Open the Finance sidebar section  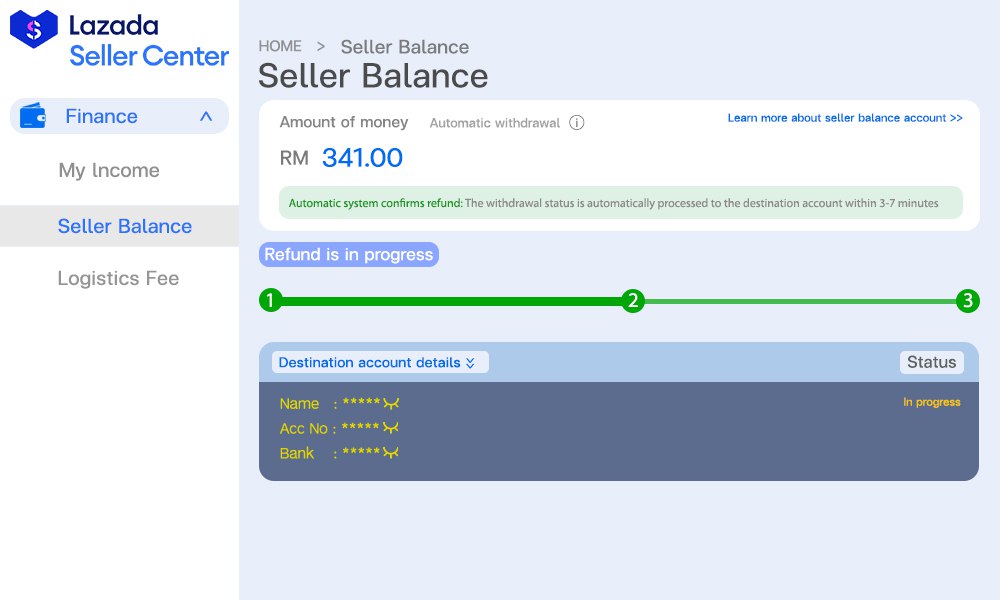pyautogui.click(x=101, y=116)
